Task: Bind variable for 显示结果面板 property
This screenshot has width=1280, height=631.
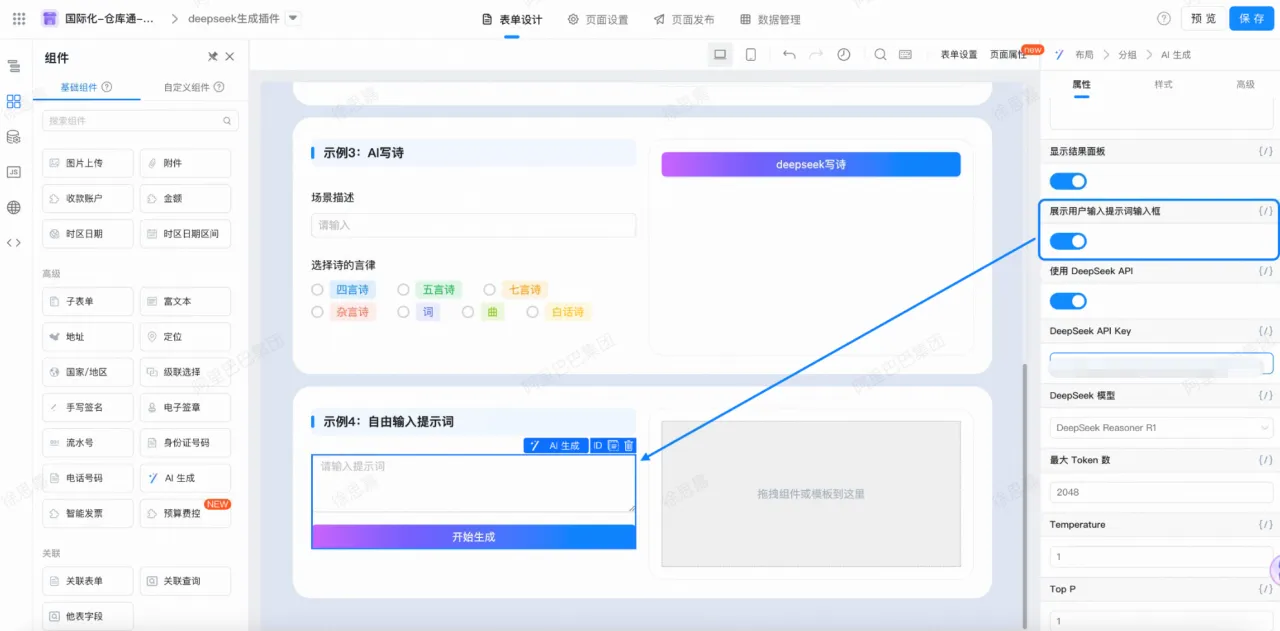Action: [1265, 152]
